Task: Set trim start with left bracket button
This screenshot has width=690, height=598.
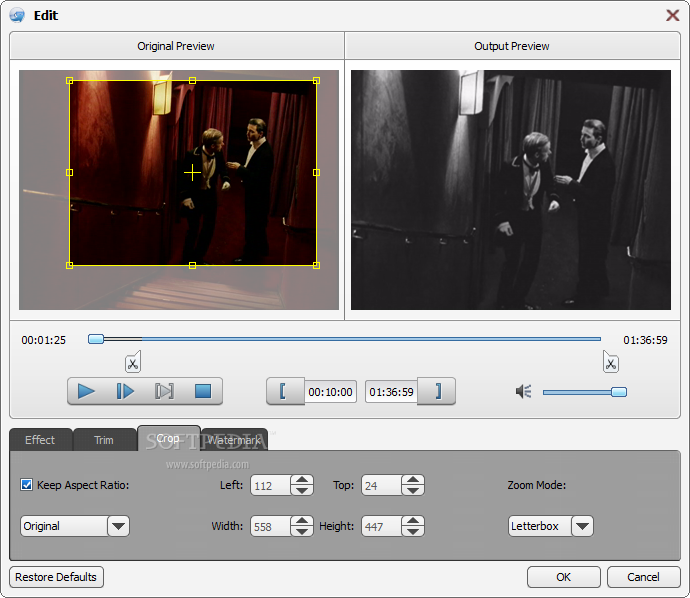Action: (285, 391)
